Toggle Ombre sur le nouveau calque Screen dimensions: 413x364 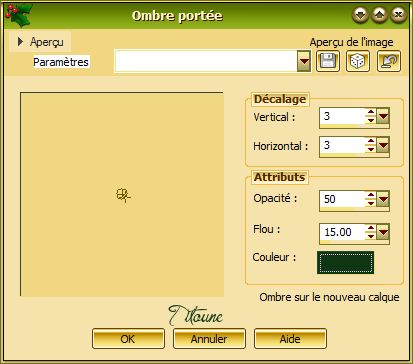[x=329, y=297]
